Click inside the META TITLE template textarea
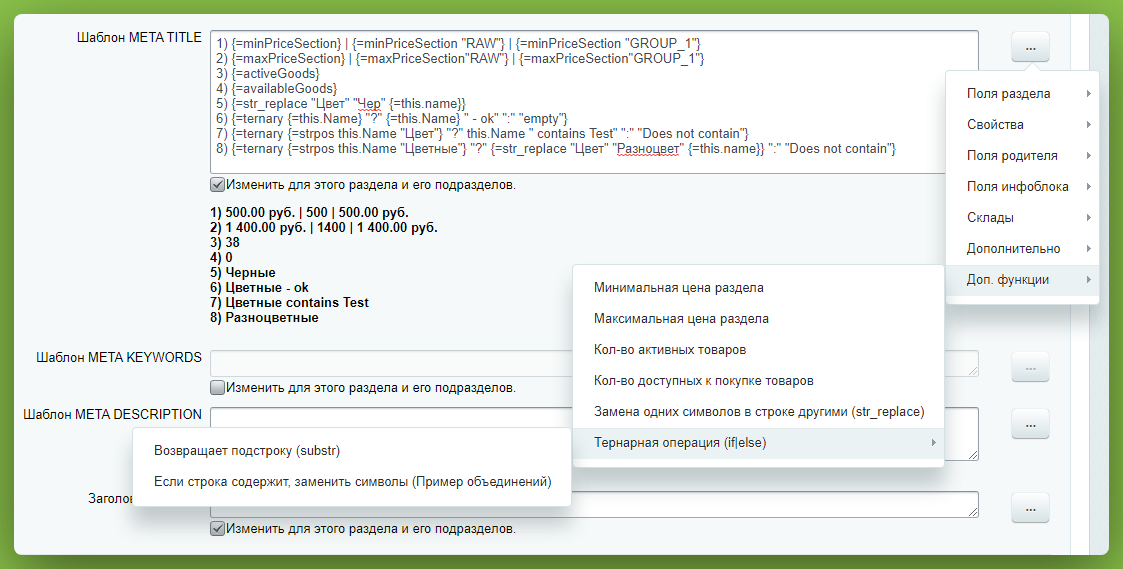 [594, 102]
